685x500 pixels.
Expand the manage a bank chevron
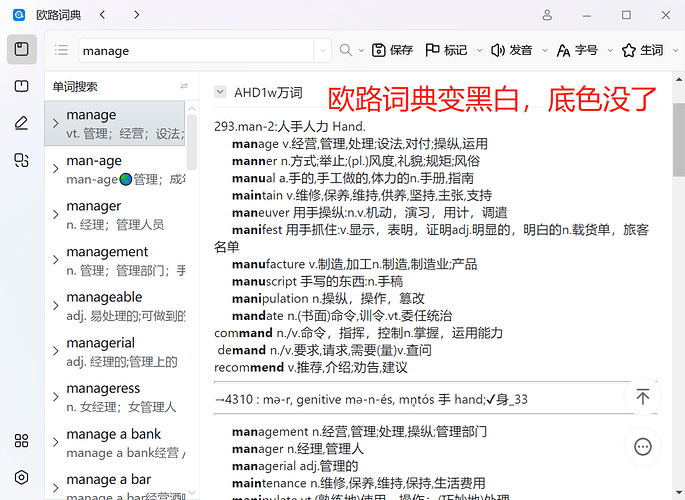click(x=55, y=442)
